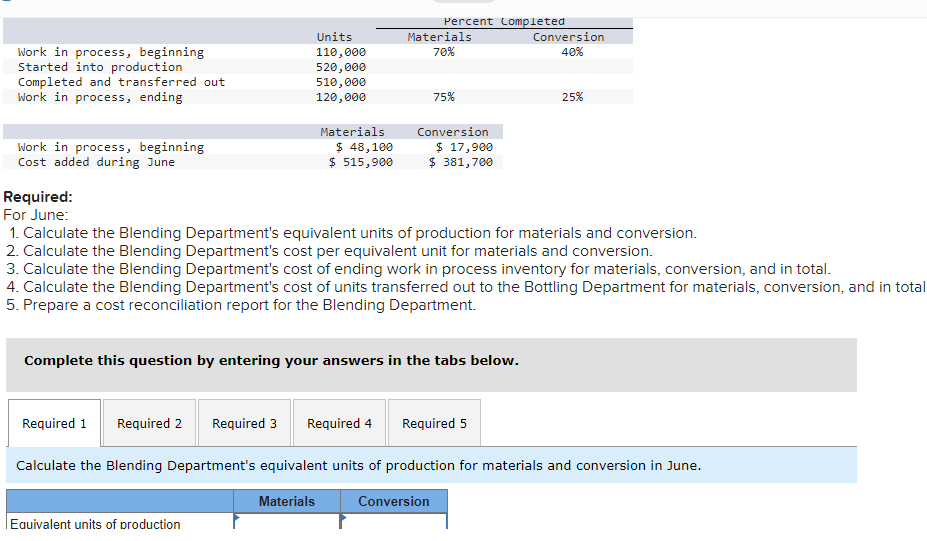
Task: Select the Required 3 tab
Action: 245,423
